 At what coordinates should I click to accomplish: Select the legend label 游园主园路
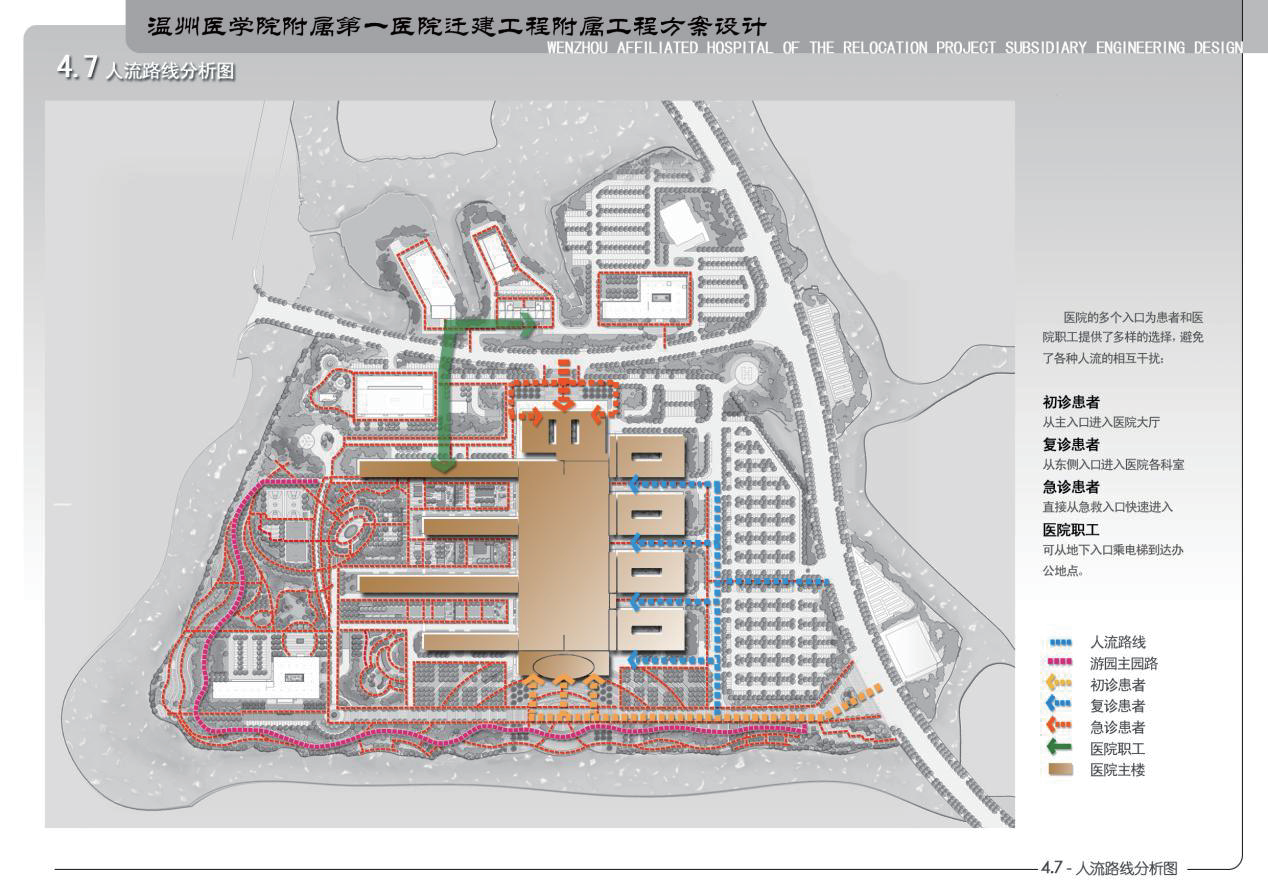1124,663
